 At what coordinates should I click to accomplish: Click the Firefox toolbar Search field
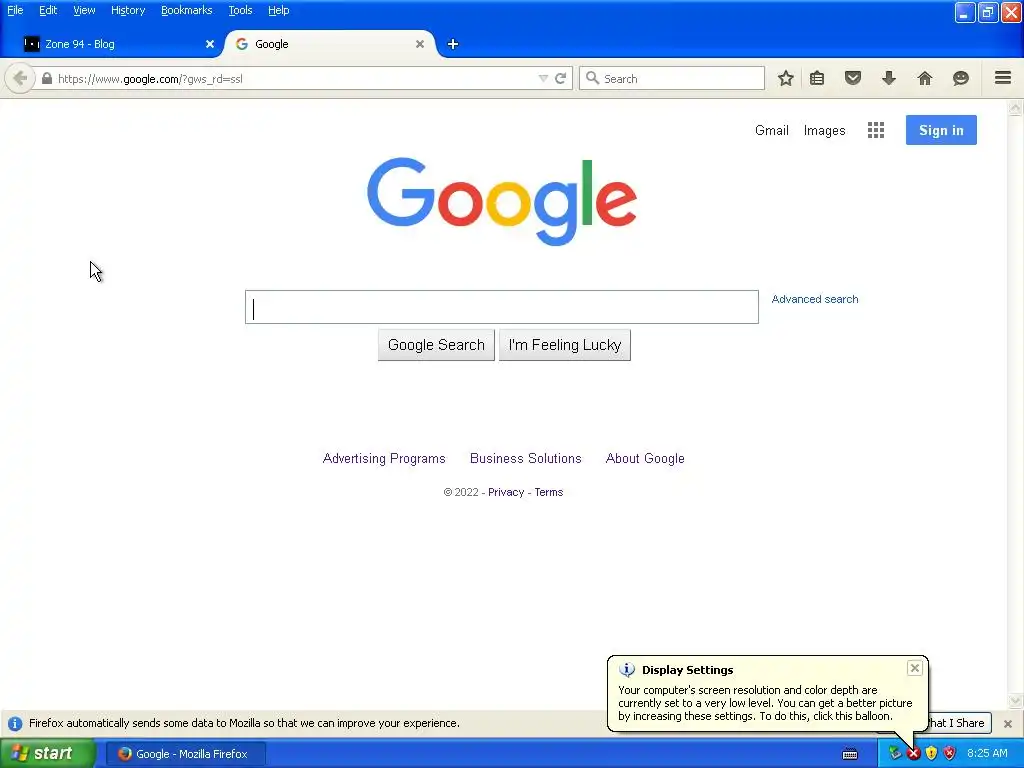[672, 78]
